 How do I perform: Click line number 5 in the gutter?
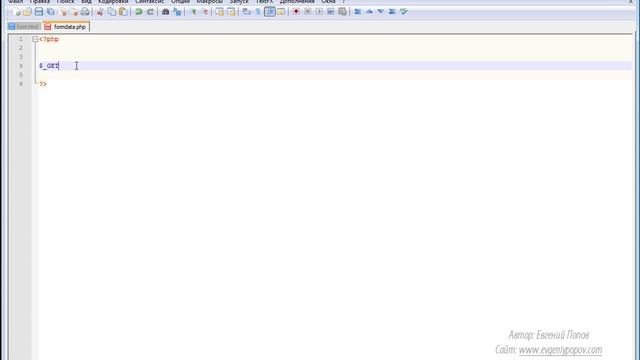(x=21, y=75)
